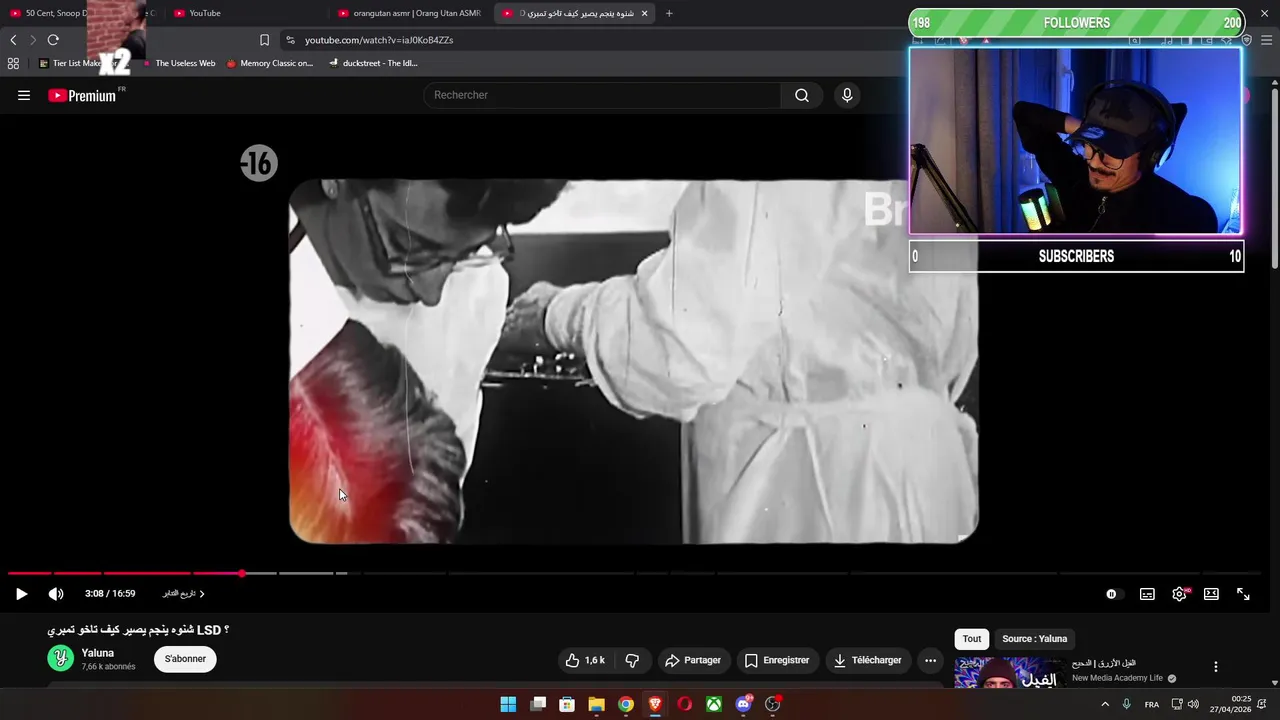Screen dimensions: 1280x720
Task: Subscribe with the S'abonner button
Action: pos(185,659)
